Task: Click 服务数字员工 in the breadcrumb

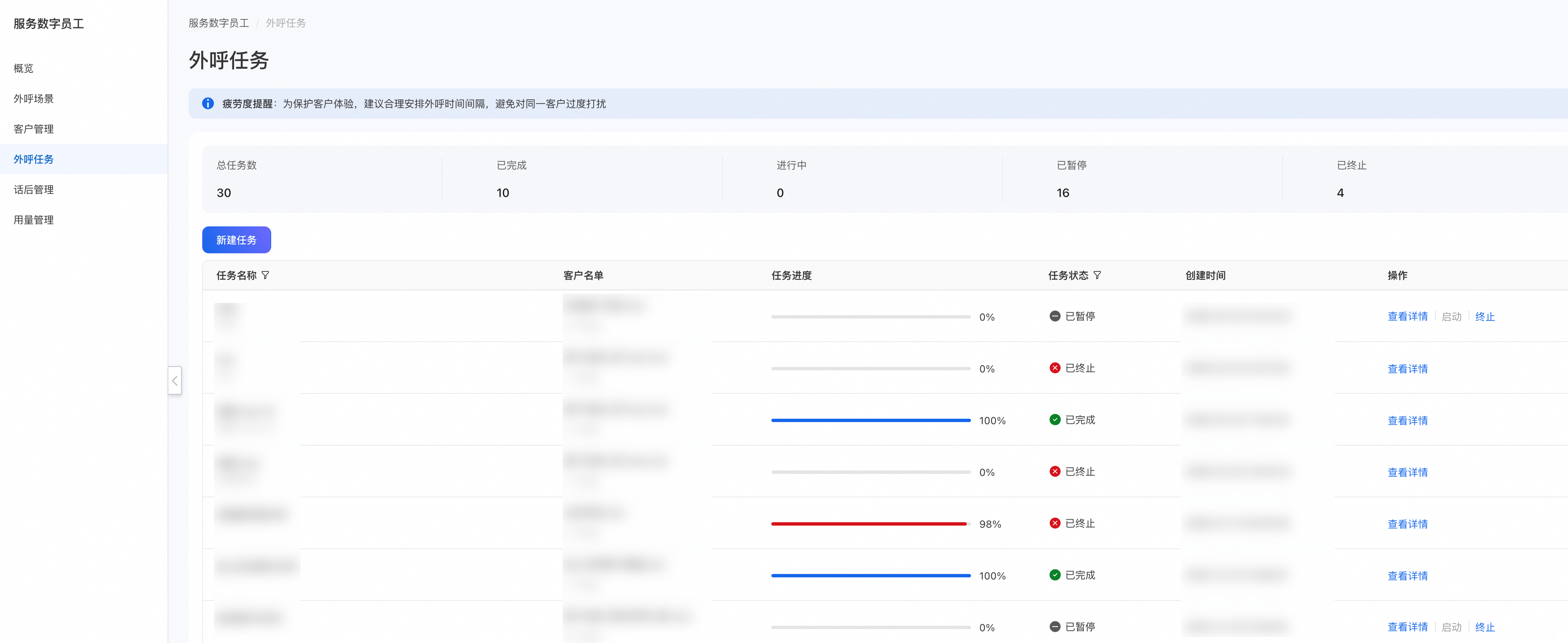Action: (x=219, y=23)
